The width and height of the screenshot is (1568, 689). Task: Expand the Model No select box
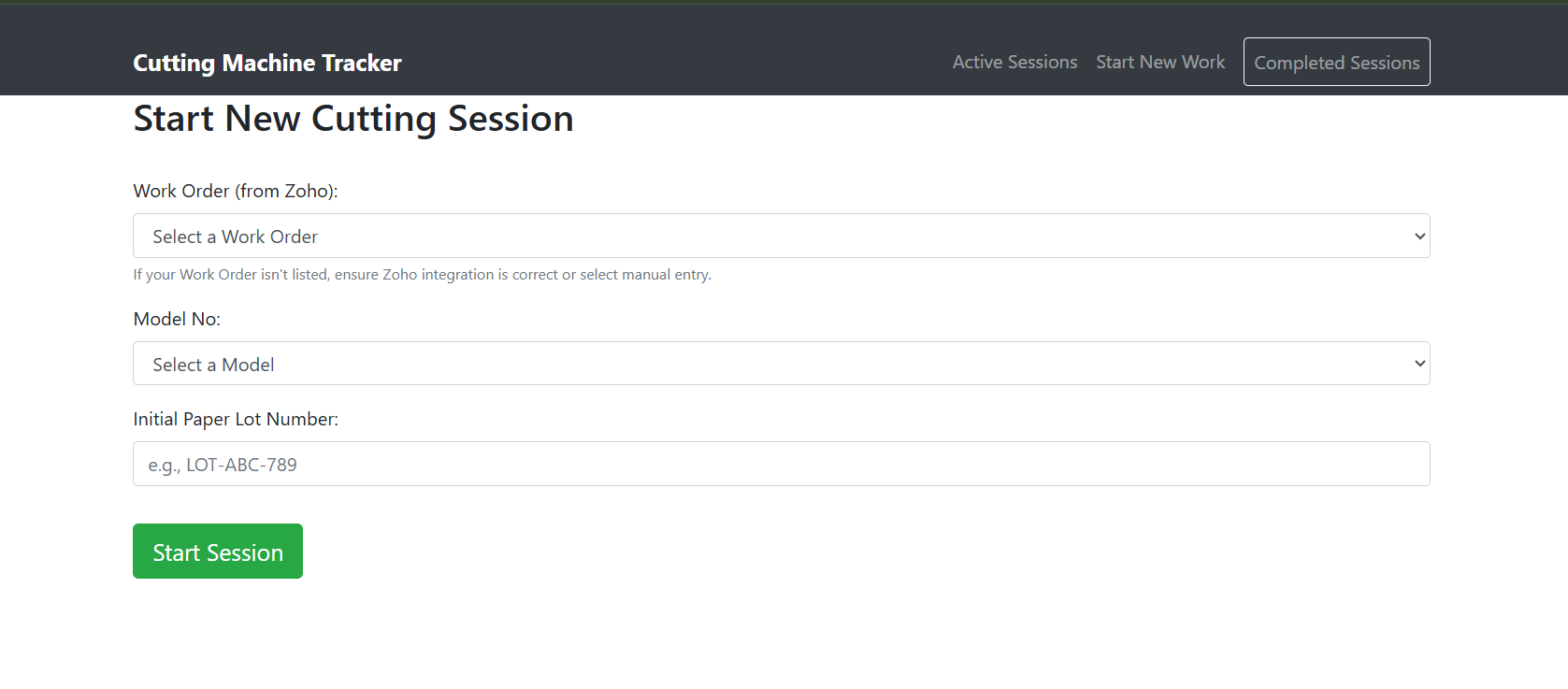(781, 364)
